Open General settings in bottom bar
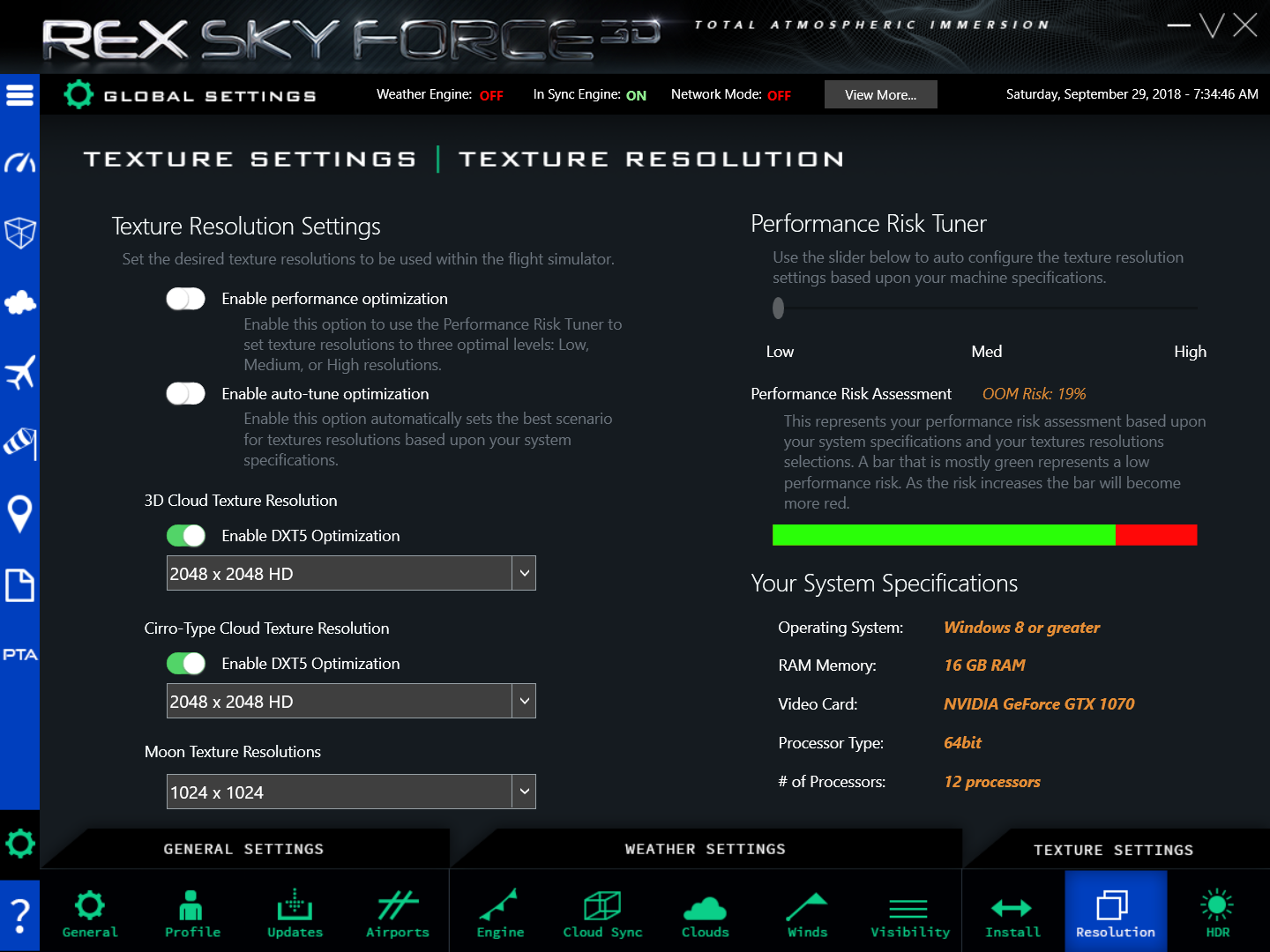1270x952 pixels. pos(90,913)
